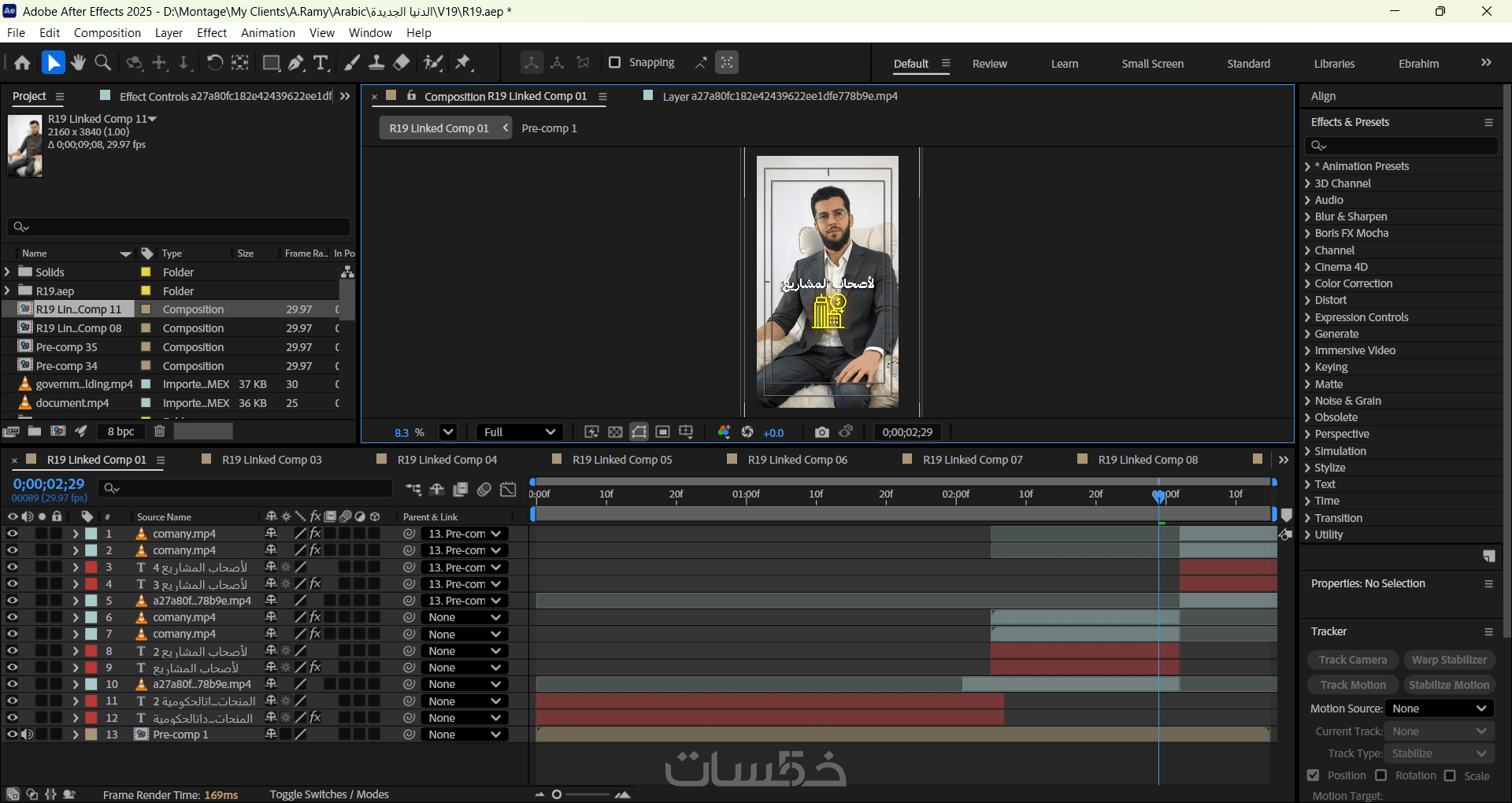Expand the Color Correction effects category
The width and height of the screenshot is (1512, 803).
[x=1307, y=283]
